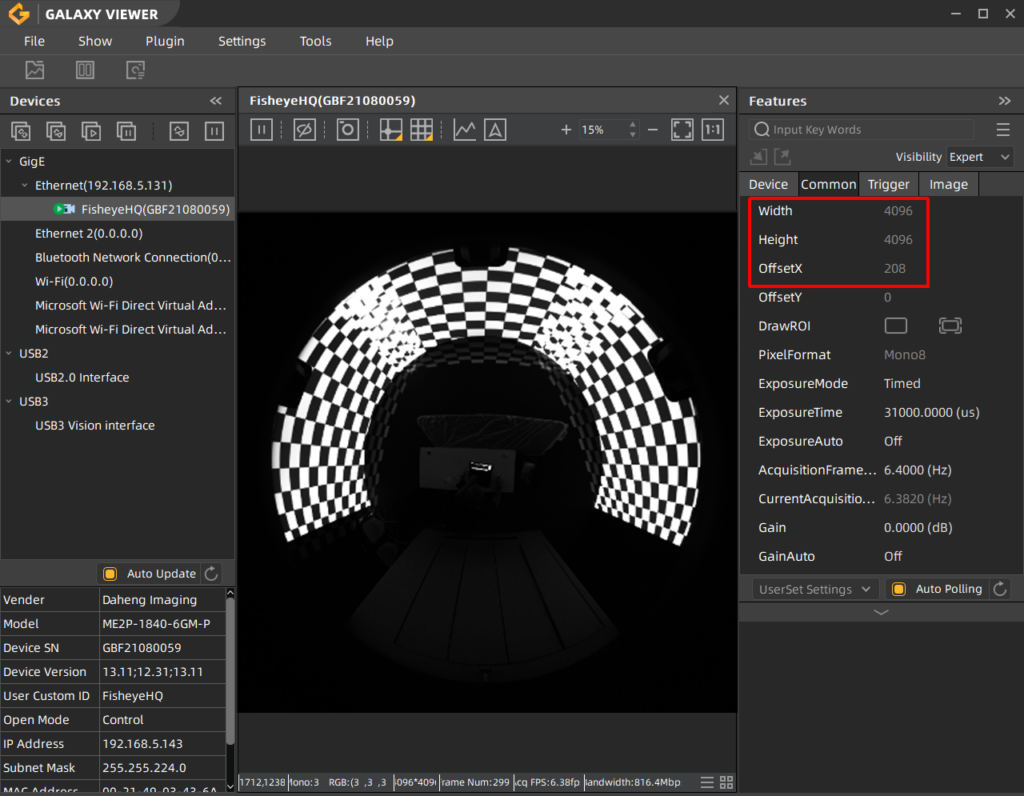This screenshot has width=1024, height=796.
Task: Change Visibility from Expert dropdown
Action: (x=979, y=156)
